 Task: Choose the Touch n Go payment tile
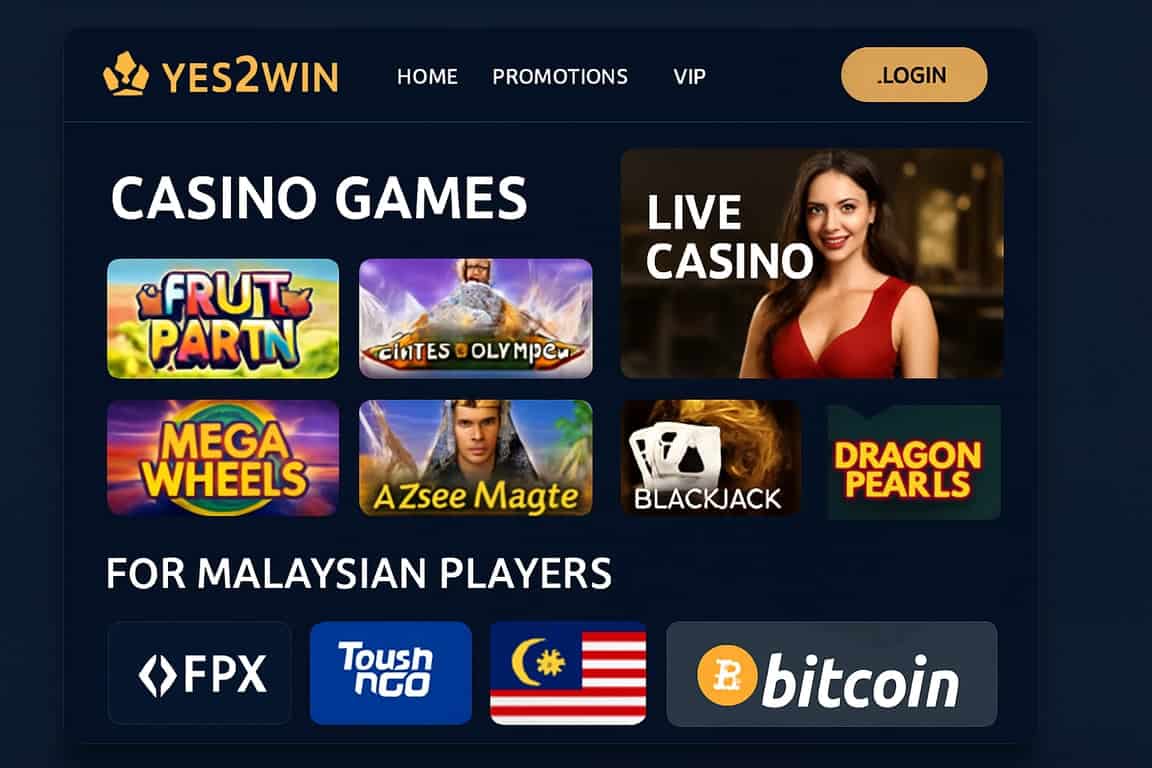(391, 672)
